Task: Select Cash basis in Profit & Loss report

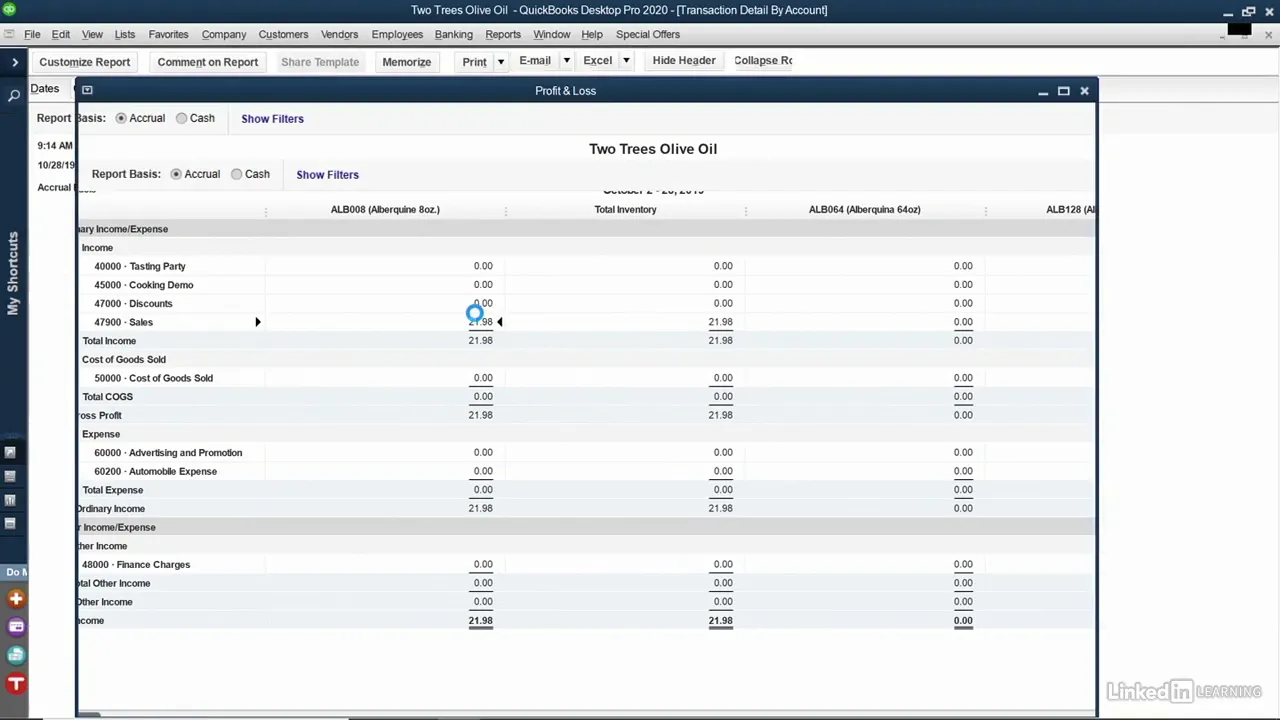Action: coord(237,174)
